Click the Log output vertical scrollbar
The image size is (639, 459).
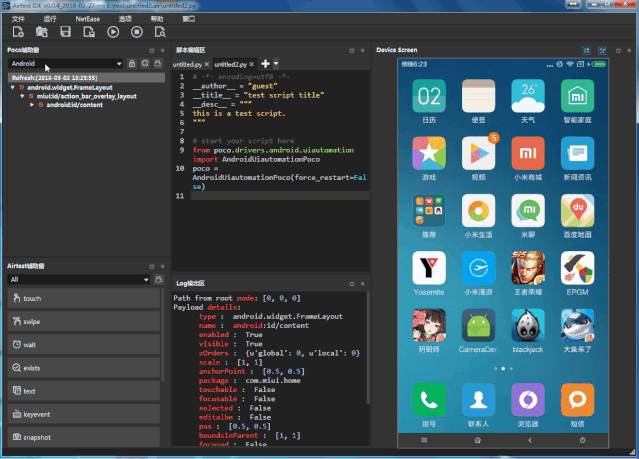[368, 347]
